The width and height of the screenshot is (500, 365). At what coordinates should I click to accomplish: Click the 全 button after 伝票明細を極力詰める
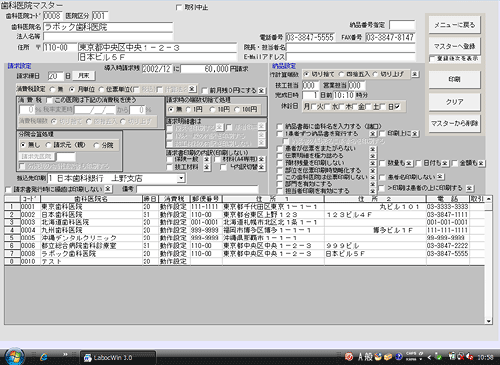(373, 156)
